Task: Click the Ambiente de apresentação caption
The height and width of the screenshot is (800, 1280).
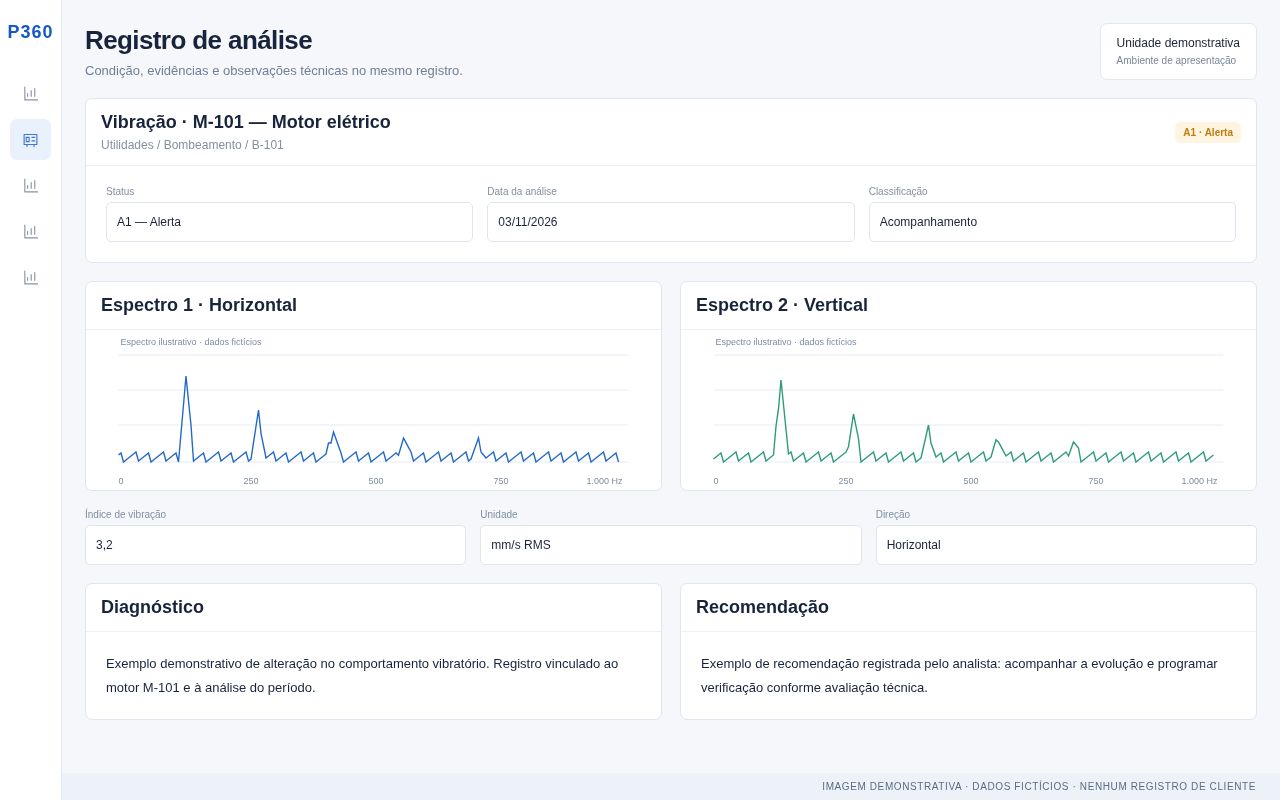Action: 1176,61
